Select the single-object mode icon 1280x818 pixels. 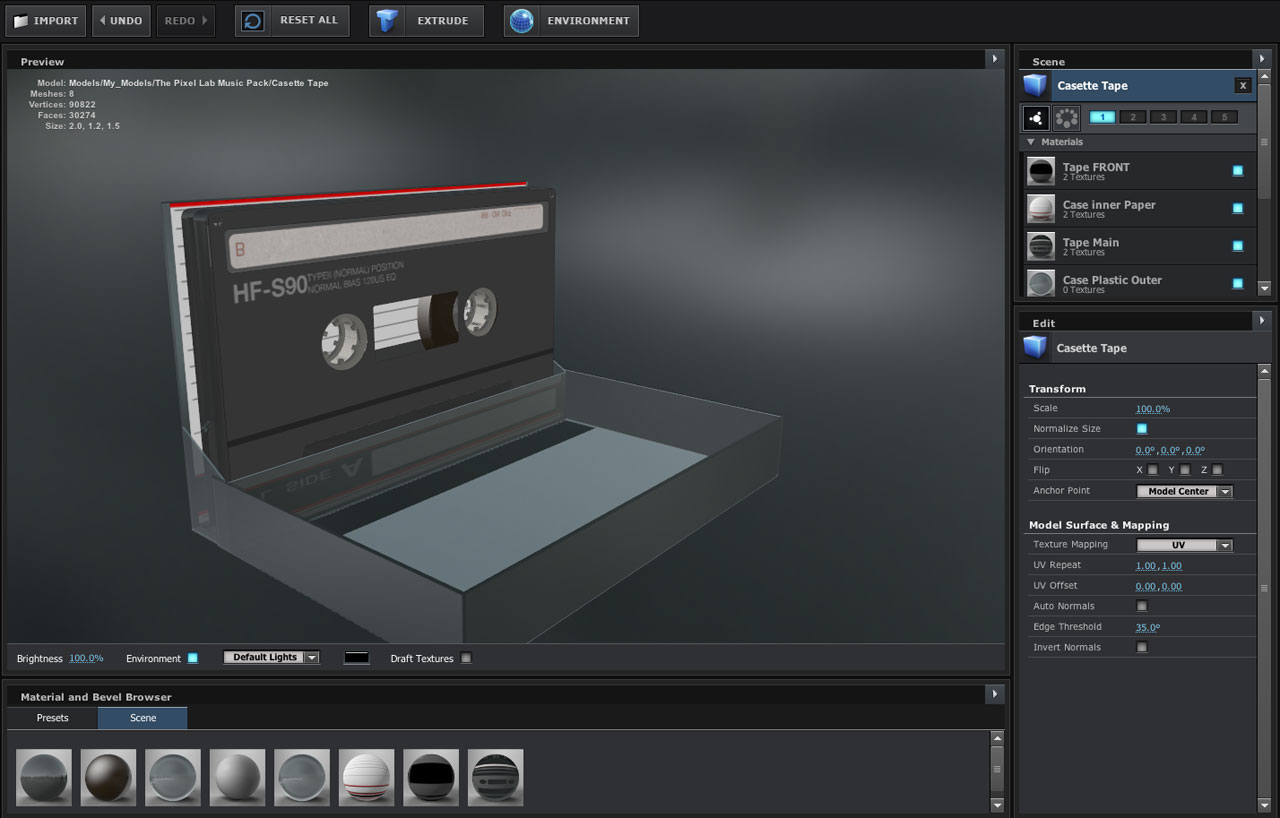pos(1036,118)
